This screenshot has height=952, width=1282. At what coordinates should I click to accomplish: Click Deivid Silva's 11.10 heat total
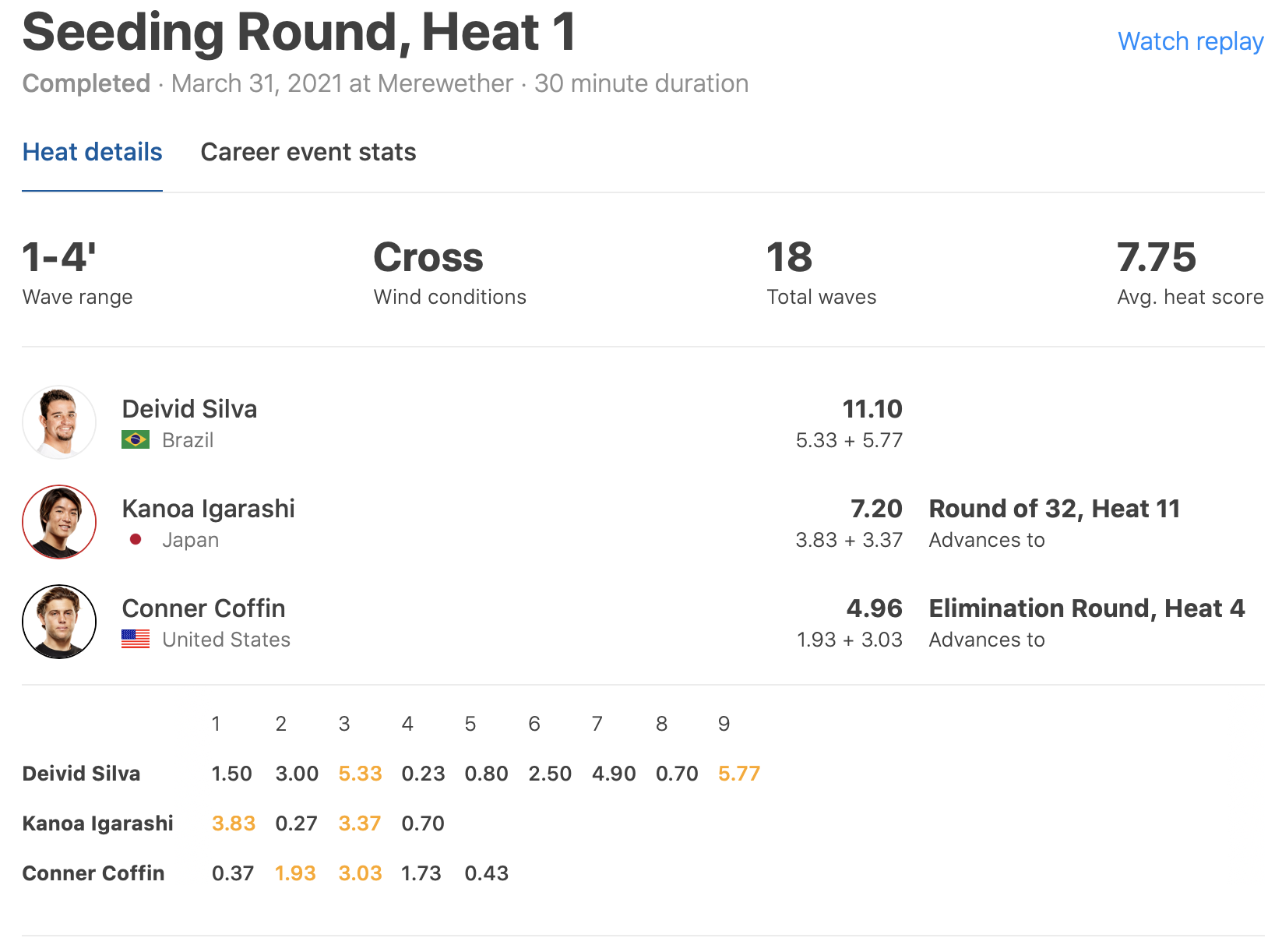pos(872,409)
